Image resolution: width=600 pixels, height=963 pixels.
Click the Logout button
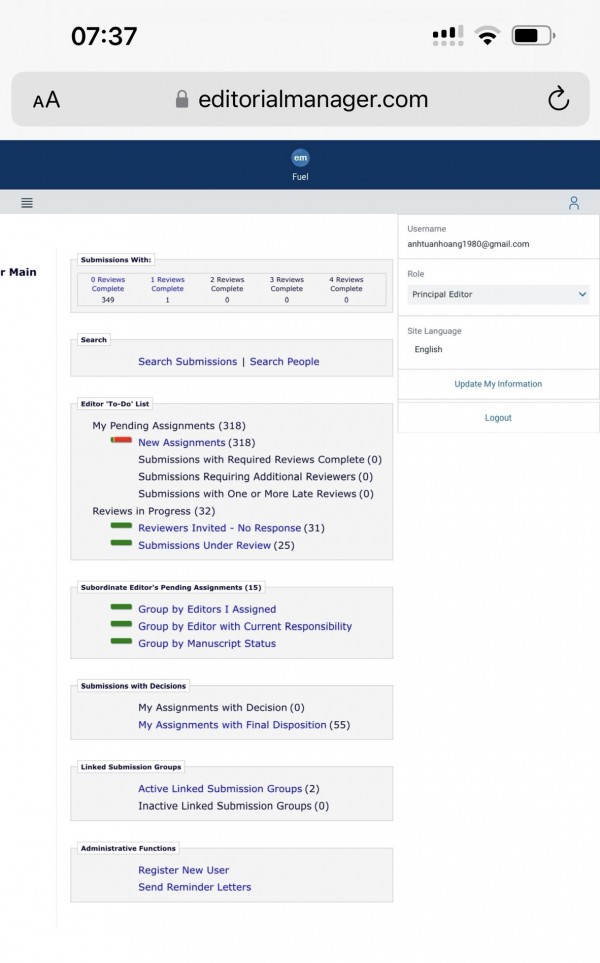click(x=498, y=418)
